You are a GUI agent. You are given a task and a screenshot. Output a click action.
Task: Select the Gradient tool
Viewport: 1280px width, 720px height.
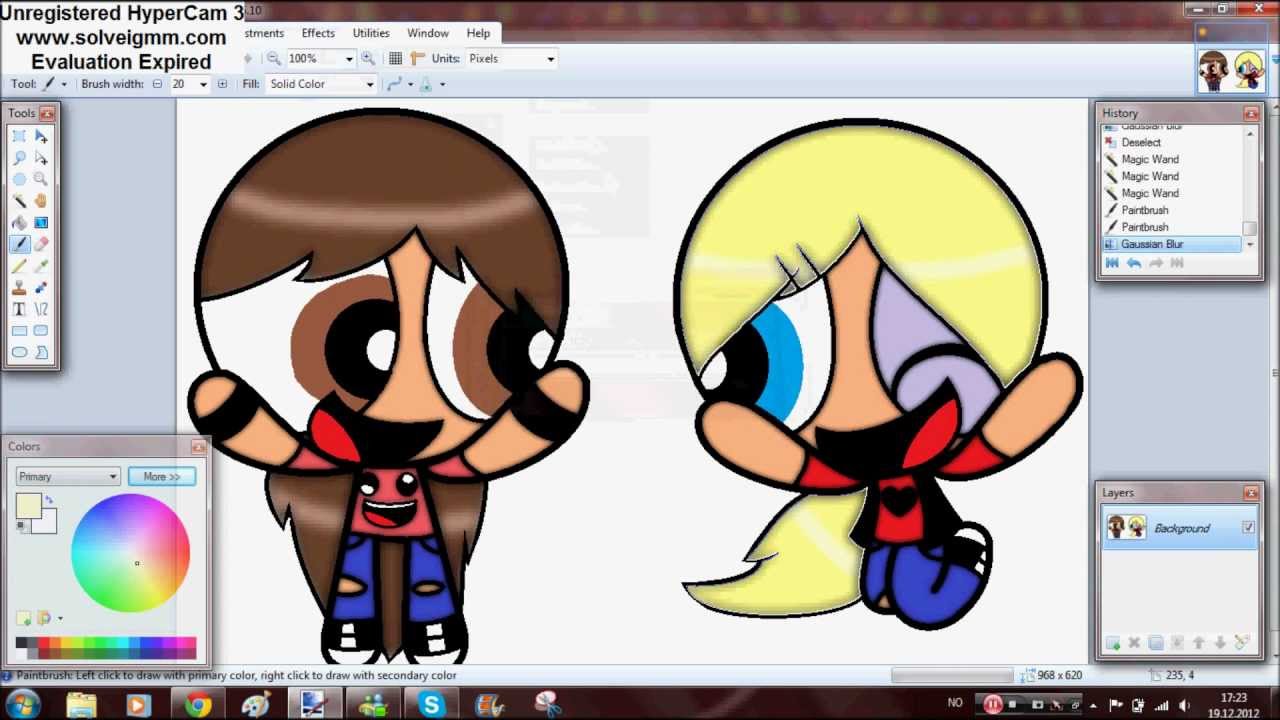tap(41, 222)
